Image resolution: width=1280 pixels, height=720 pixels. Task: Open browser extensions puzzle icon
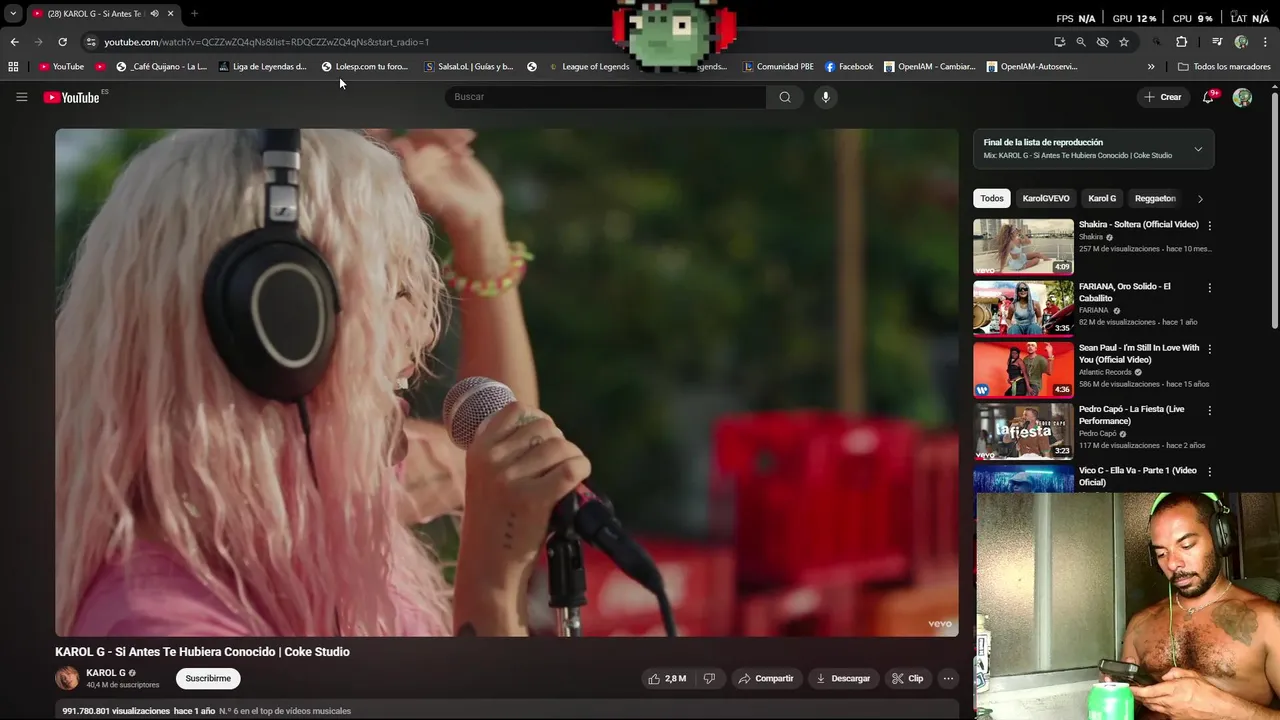[1181, 42]
